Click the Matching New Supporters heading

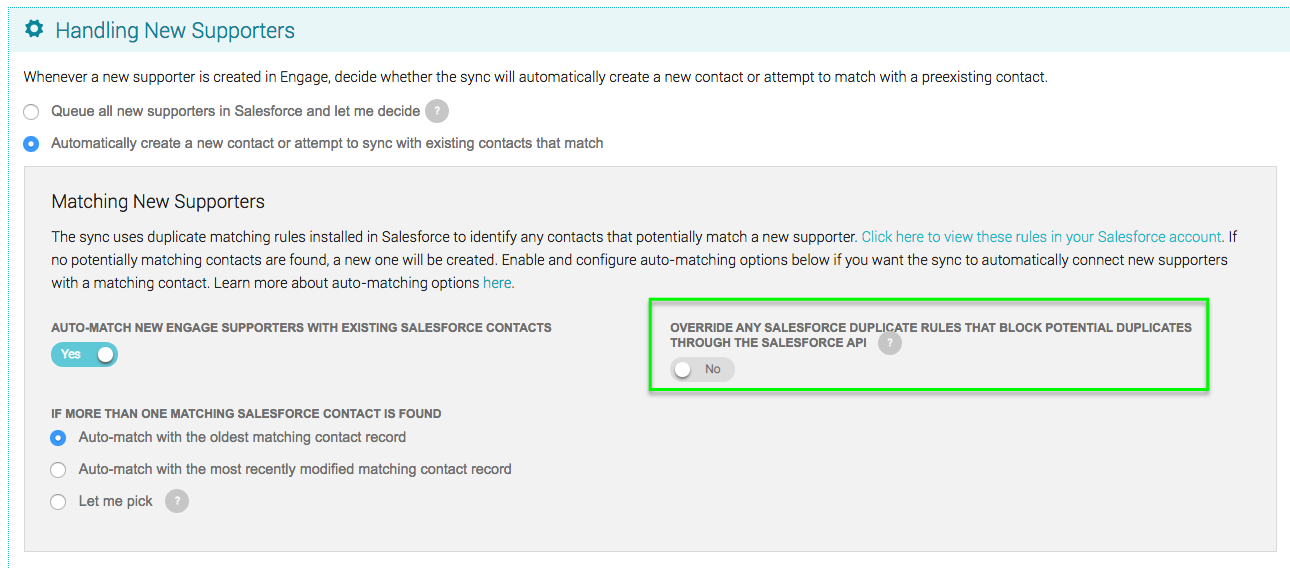click(x=158, y=201)
